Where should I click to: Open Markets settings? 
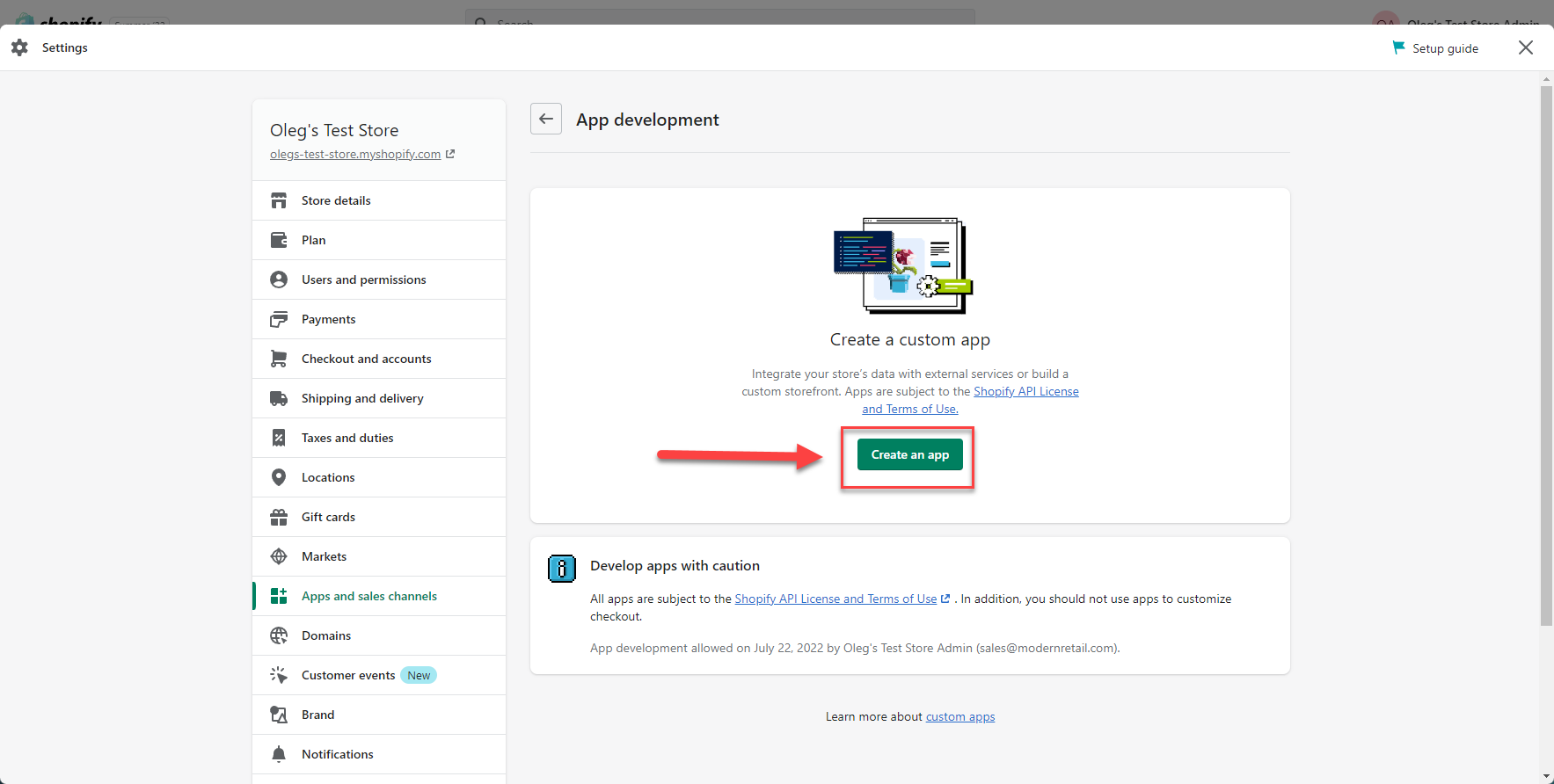(379, 556)
